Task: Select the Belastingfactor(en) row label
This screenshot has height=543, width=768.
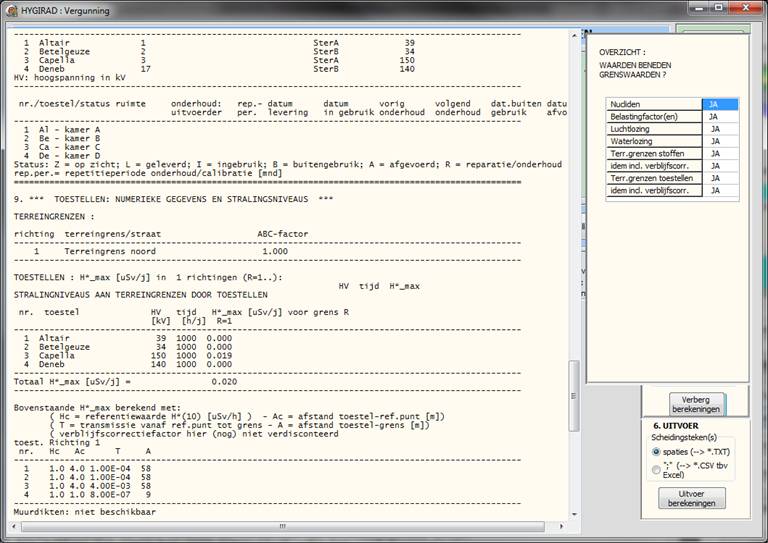Action: [x=654, y=117]
